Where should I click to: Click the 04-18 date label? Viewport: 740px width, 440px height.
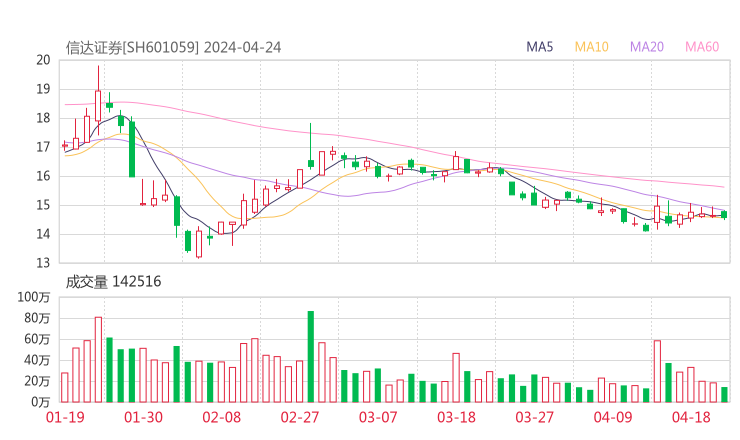tap(691, 418)
